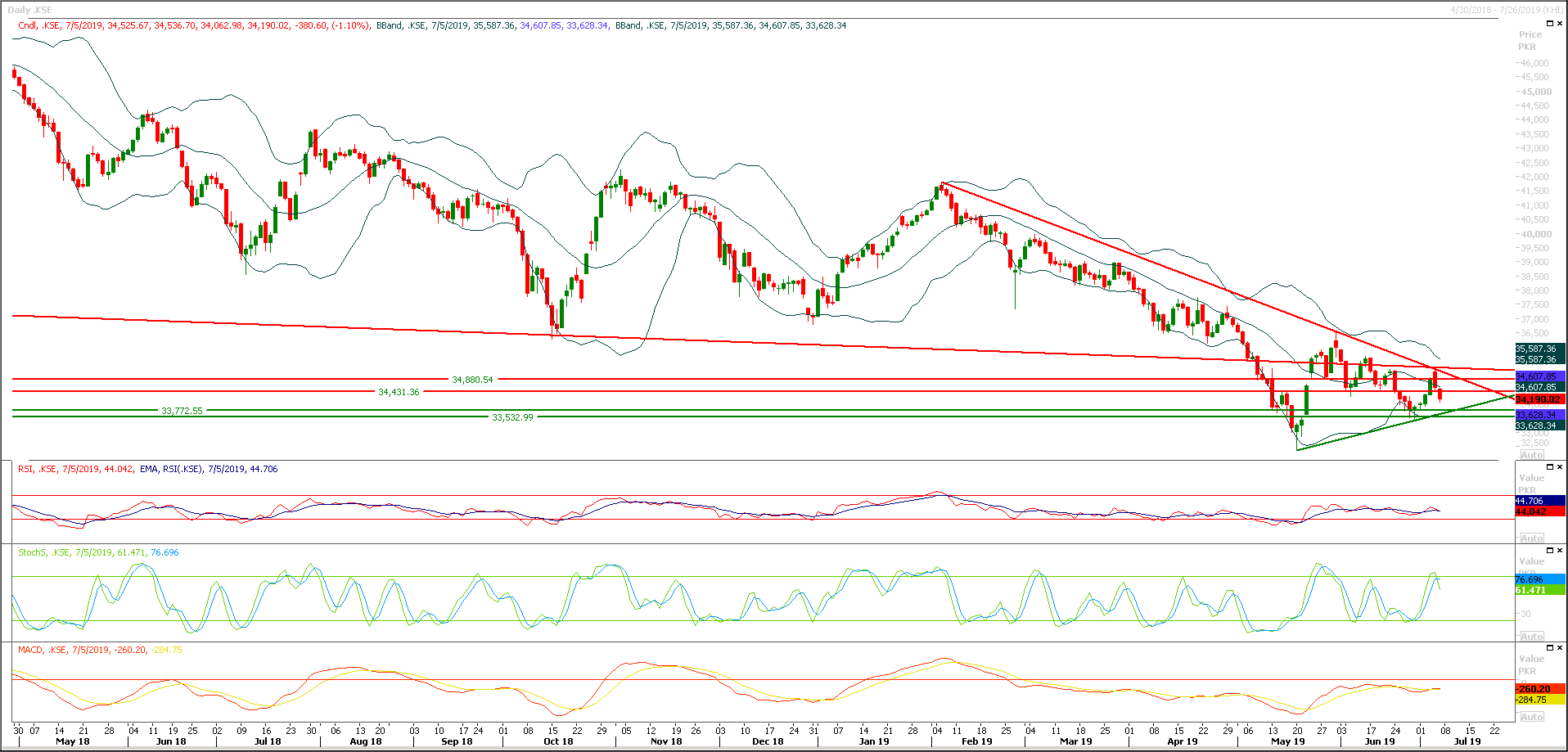
Task: Toggle Auto scaling on the Price axis
Action: [x=1531, y=455]
